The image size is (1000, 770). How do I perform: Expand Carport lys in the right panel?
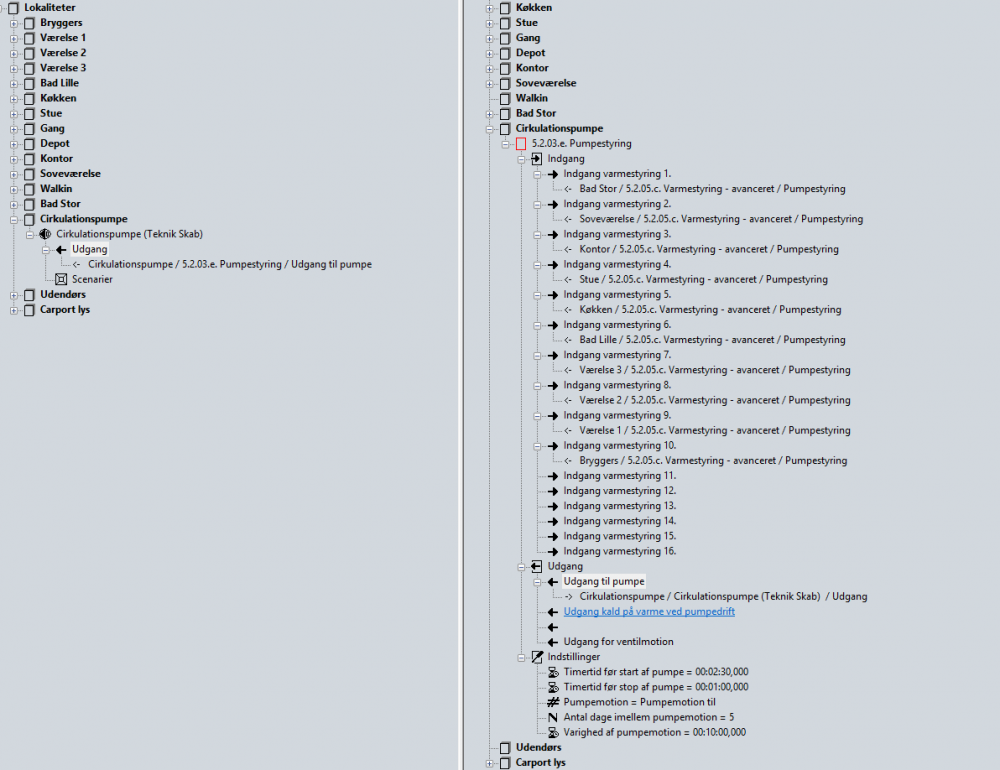coord(490,763)
